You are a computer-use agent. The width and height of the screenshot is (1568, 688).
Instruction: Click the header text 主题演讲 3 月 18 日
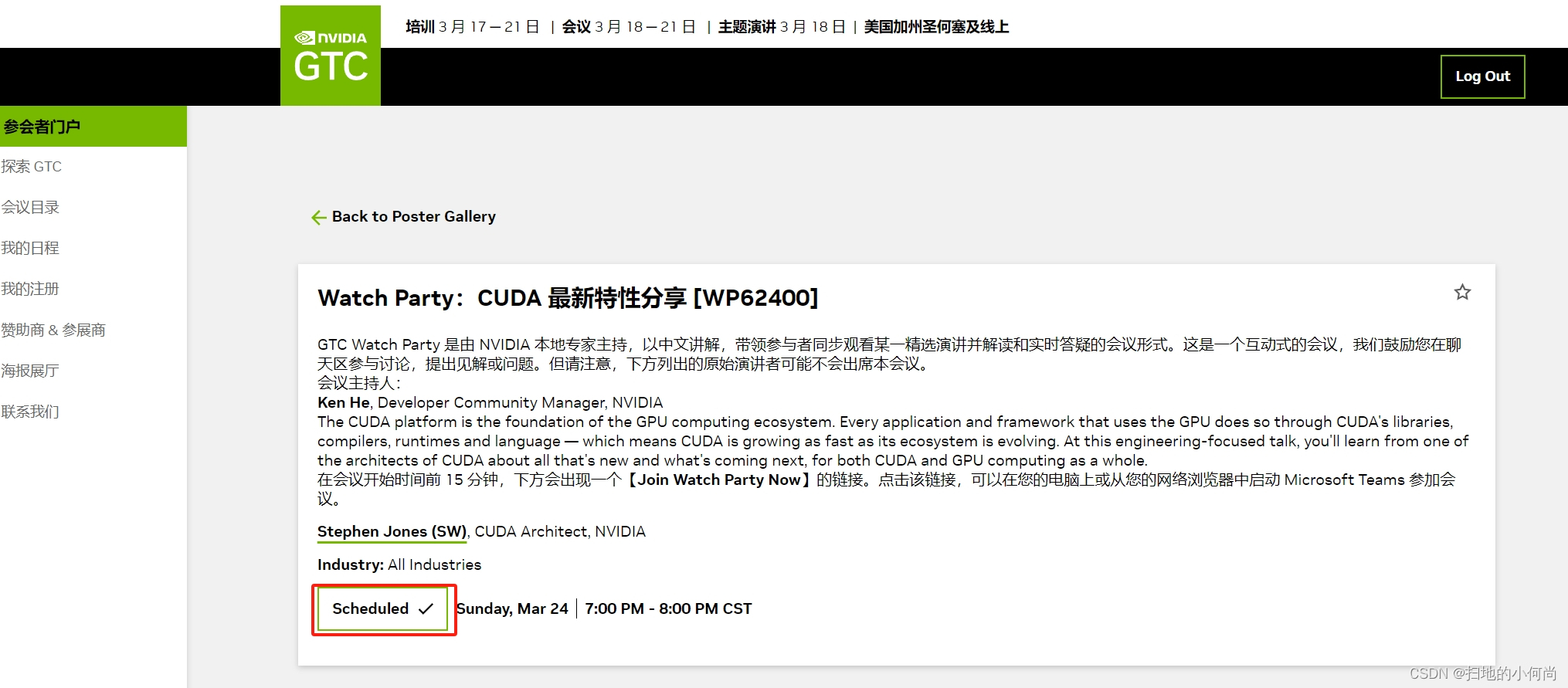tap(782, 27)
